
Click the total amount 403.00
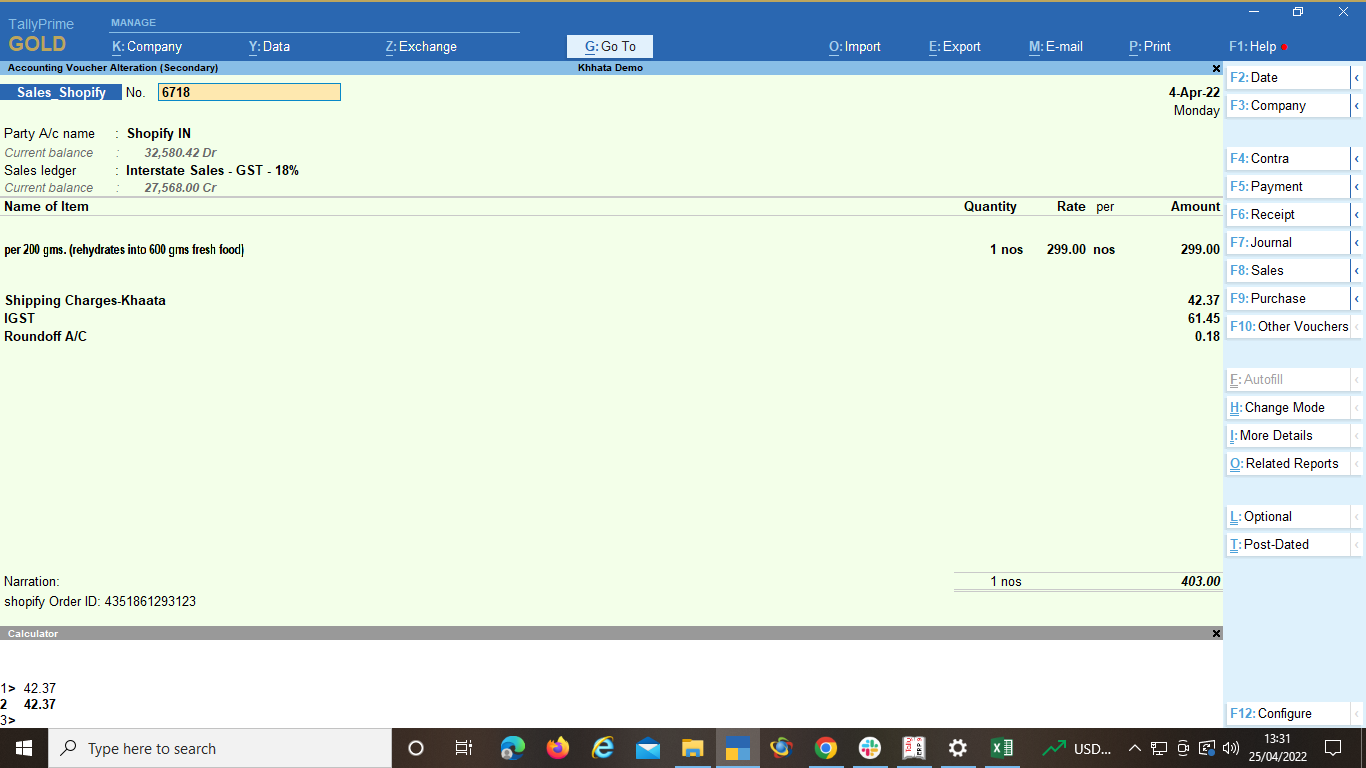click(1201, 581)
